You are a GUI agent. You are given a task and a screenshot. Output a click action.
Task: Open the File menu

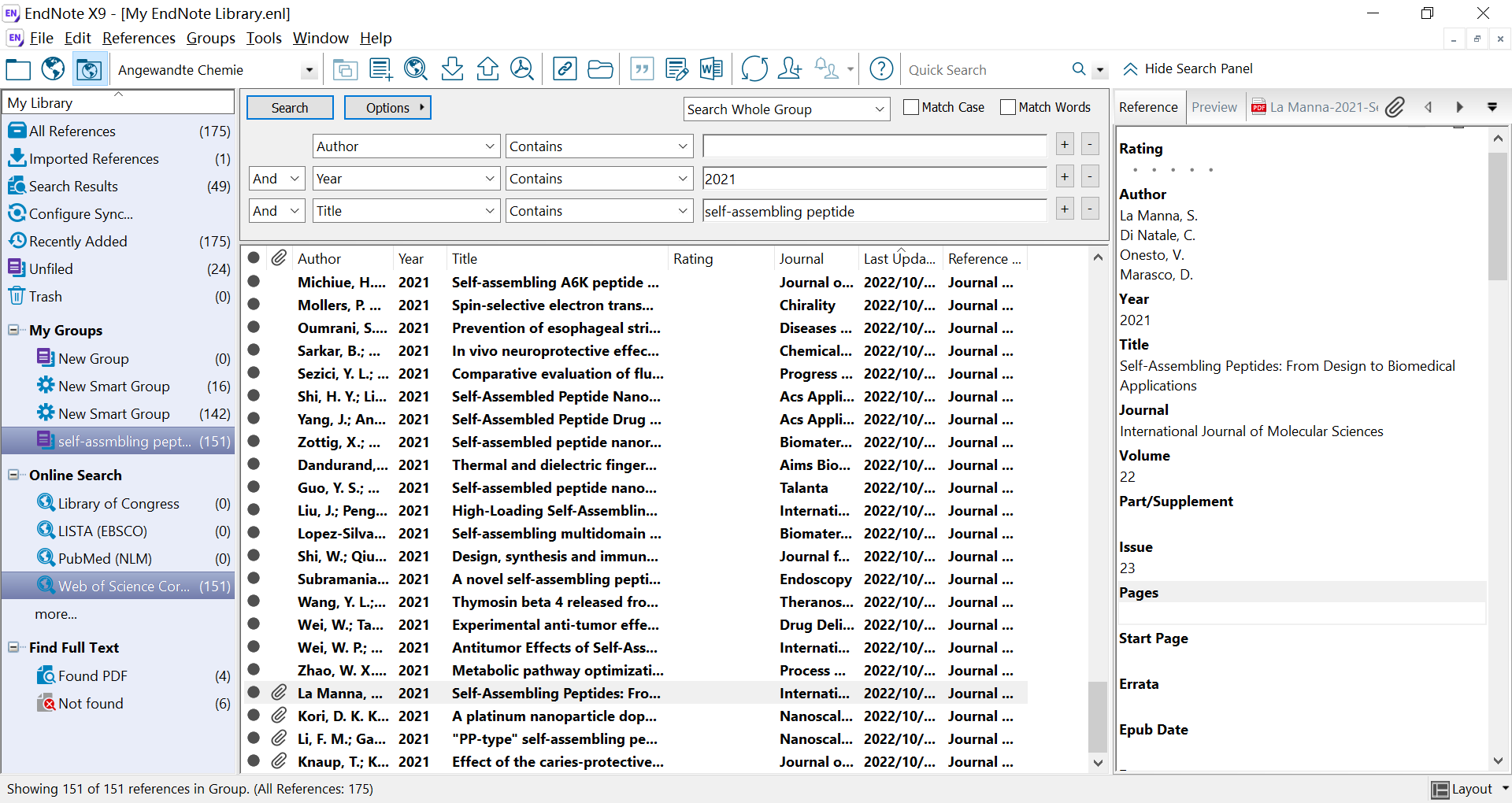point(41,38)
